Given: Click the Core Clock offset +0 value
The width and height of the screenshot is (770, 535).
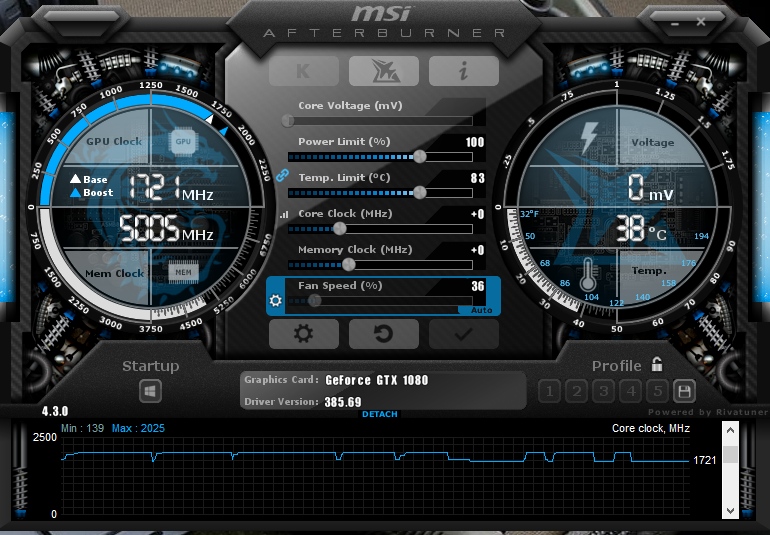Looking at the screenshot, I should coord(477,214).
